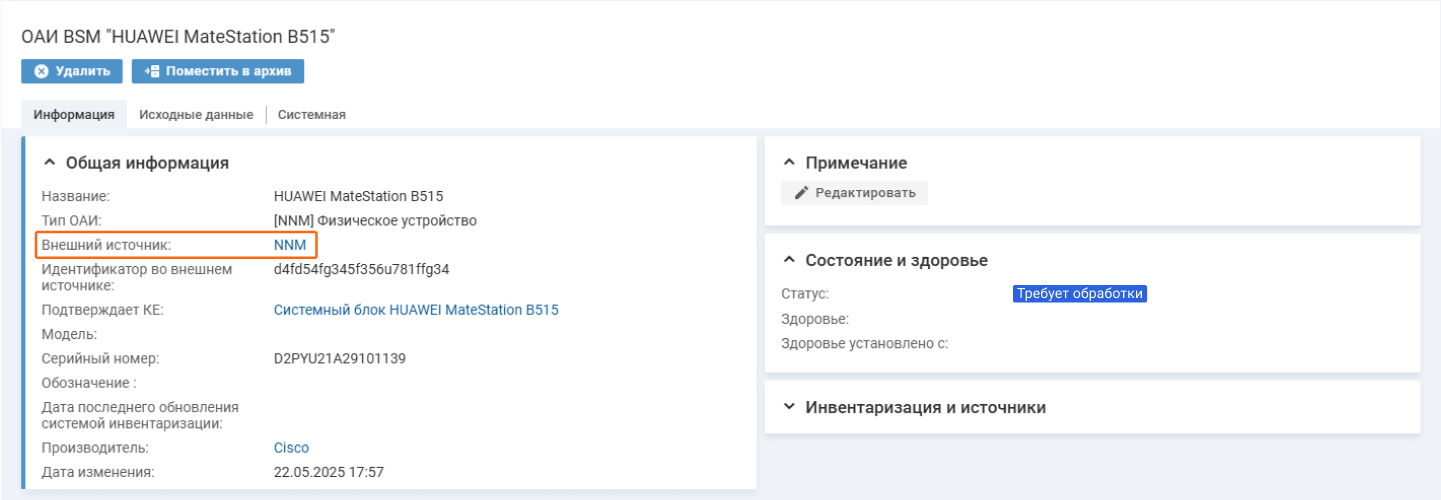Open the Cisco manufacturer link
This screenshot has height=500, width=1441.
click(x=291, y=448)
